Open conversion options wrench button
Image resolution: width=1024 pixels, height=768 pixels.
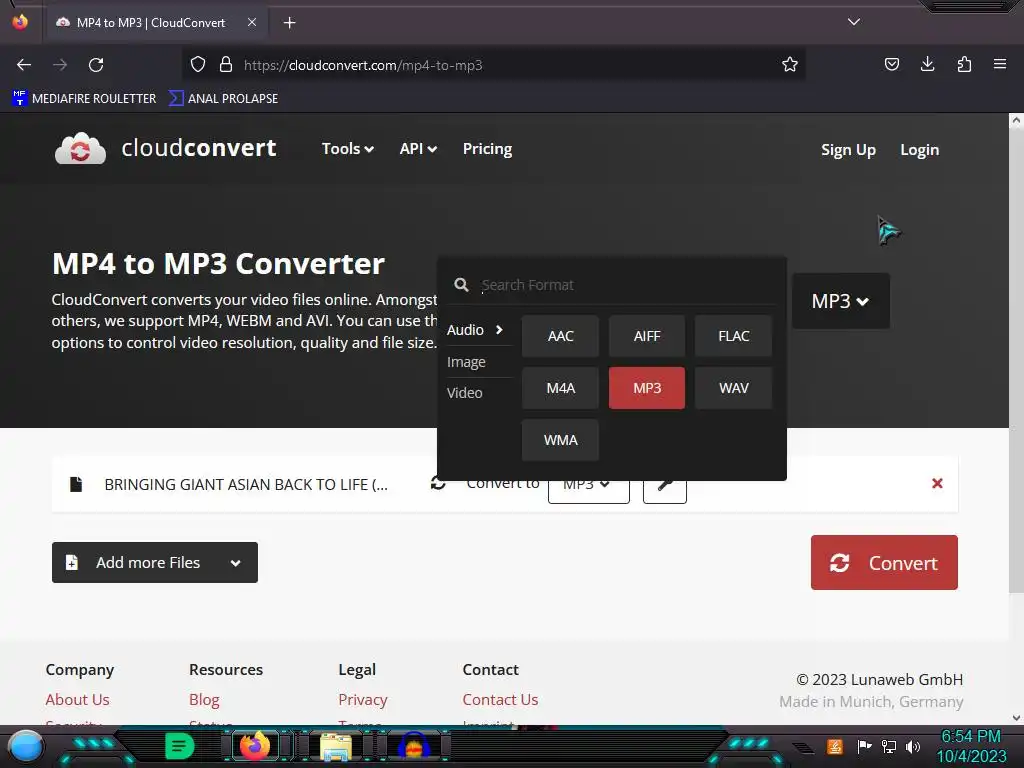665,492
